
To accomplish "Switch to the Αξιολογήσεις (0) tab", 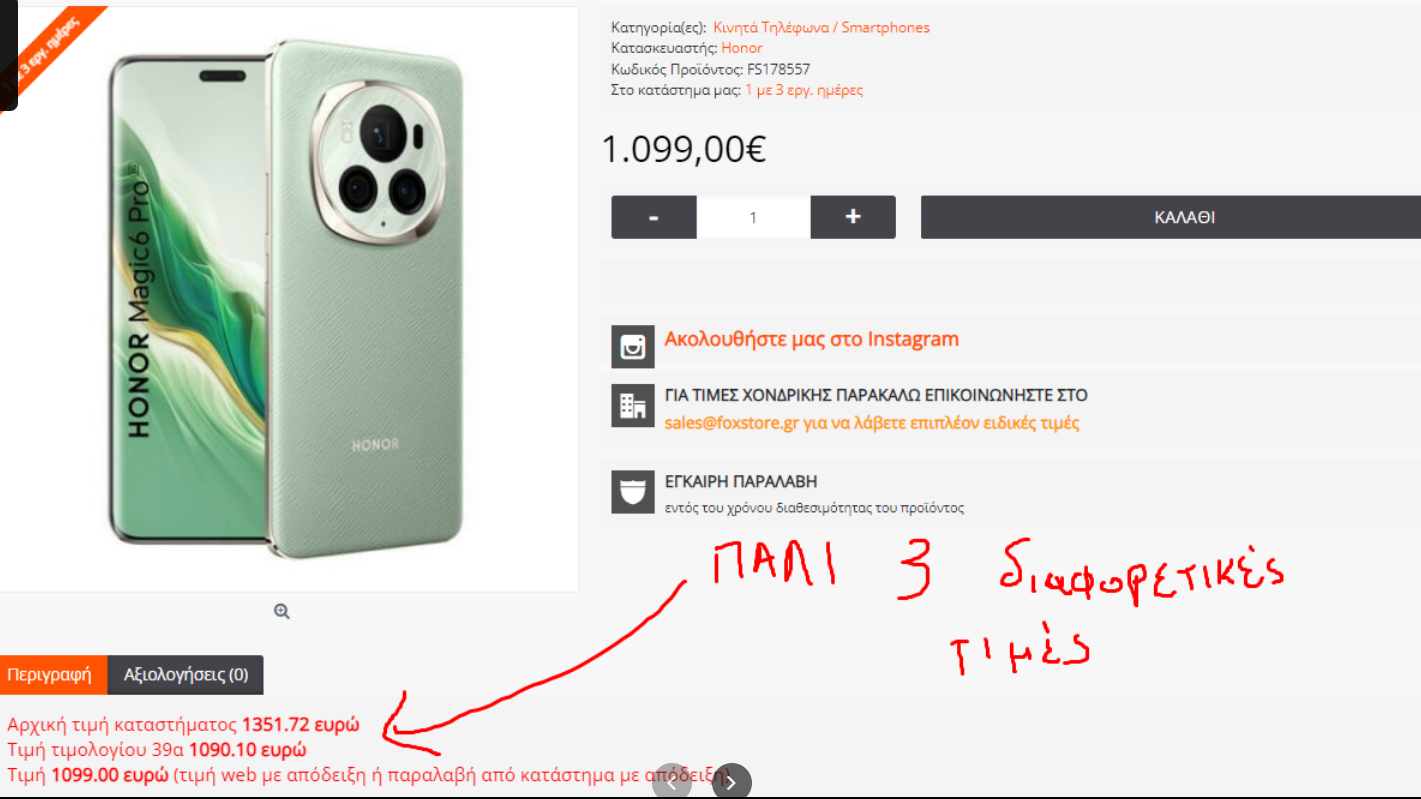I will coord(186,674).
